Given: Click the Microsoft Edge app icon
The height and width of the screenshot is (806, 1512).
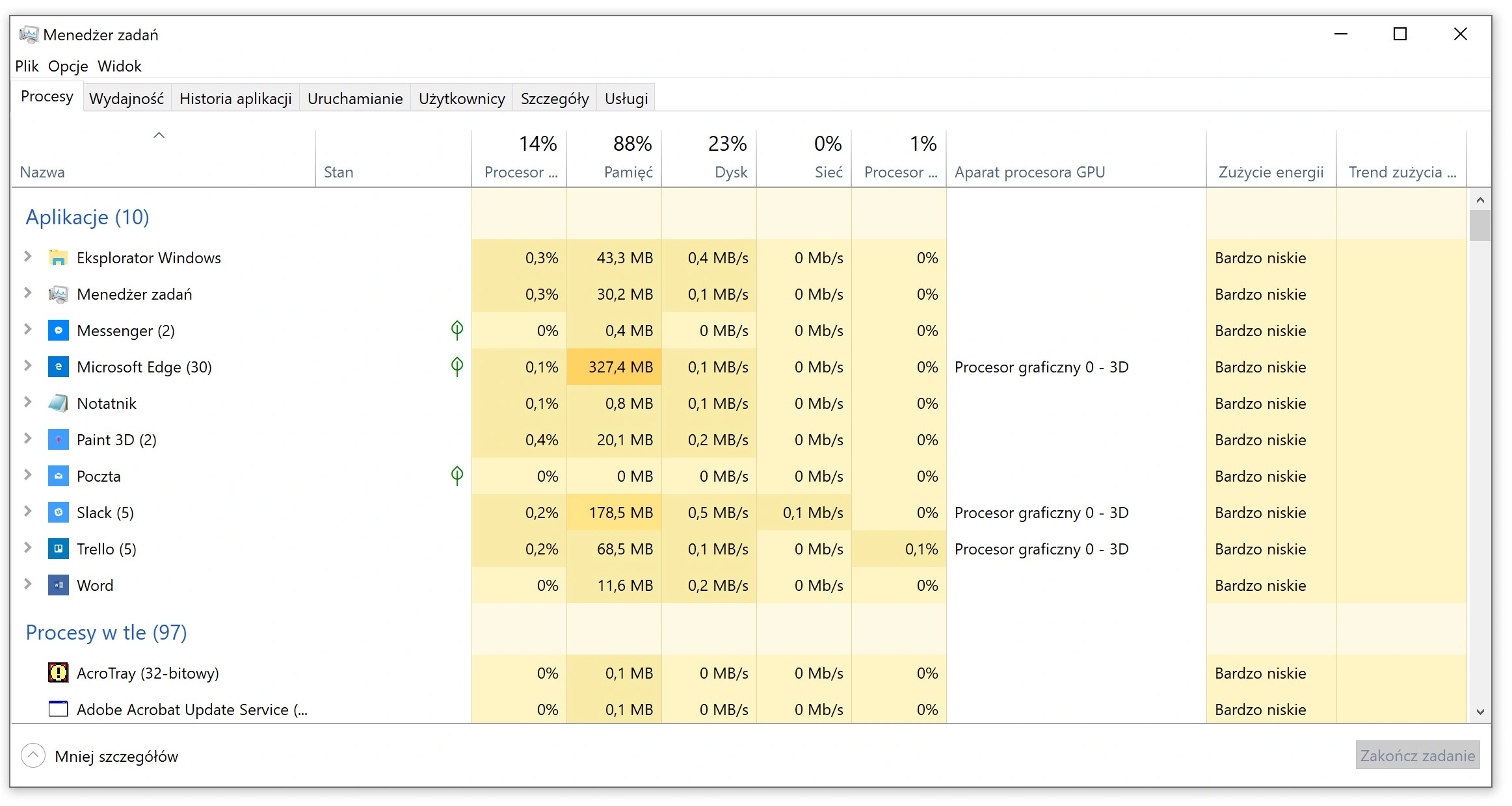Looking at the screenshot, I should pyautogui.click(x=59, y=367).
